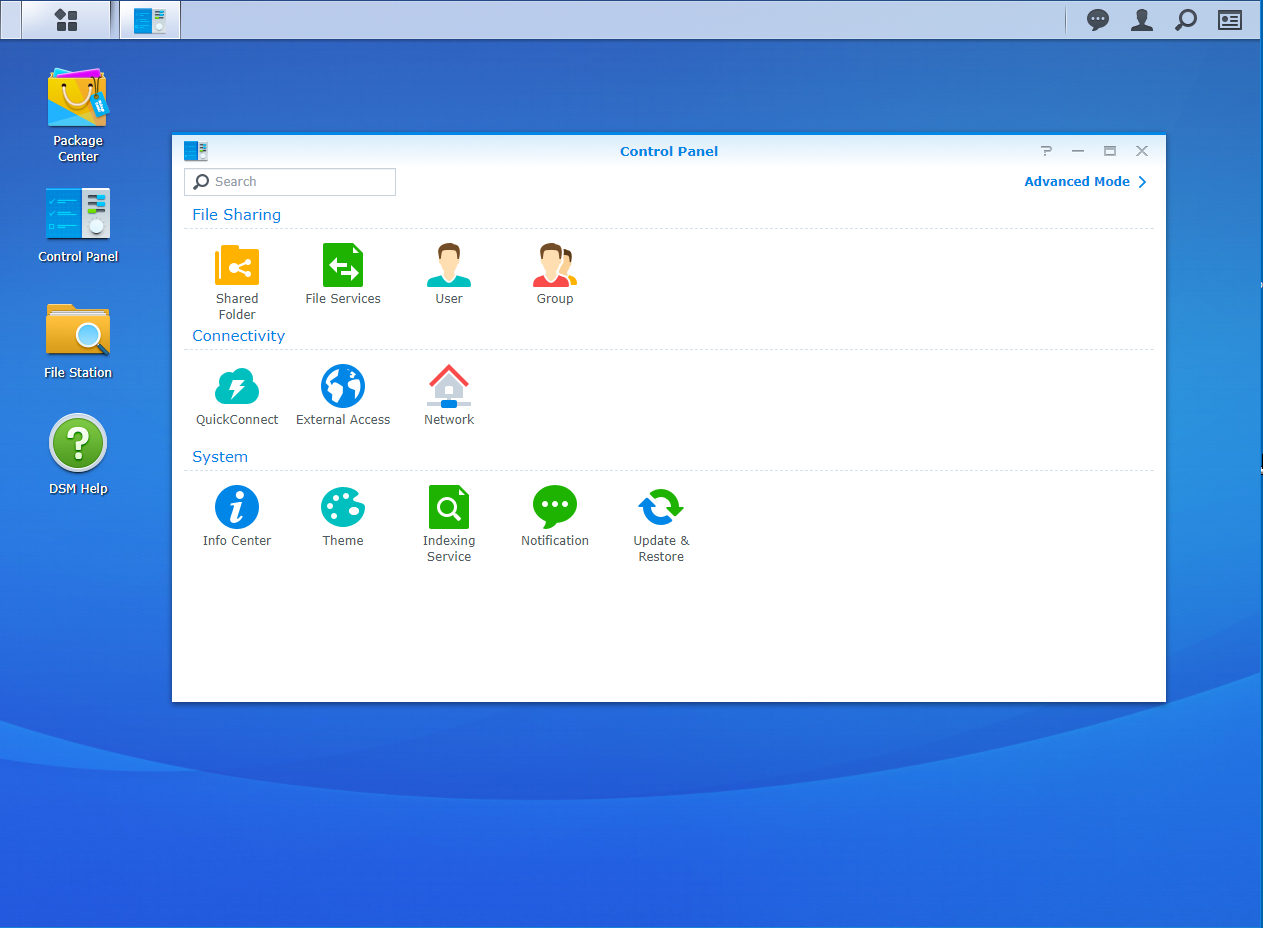Image resolution: width=1263 pixels, height=928 pixels.
Task: Open the Network settings icon
Action: pyautogui.click(x=449, y=387)
